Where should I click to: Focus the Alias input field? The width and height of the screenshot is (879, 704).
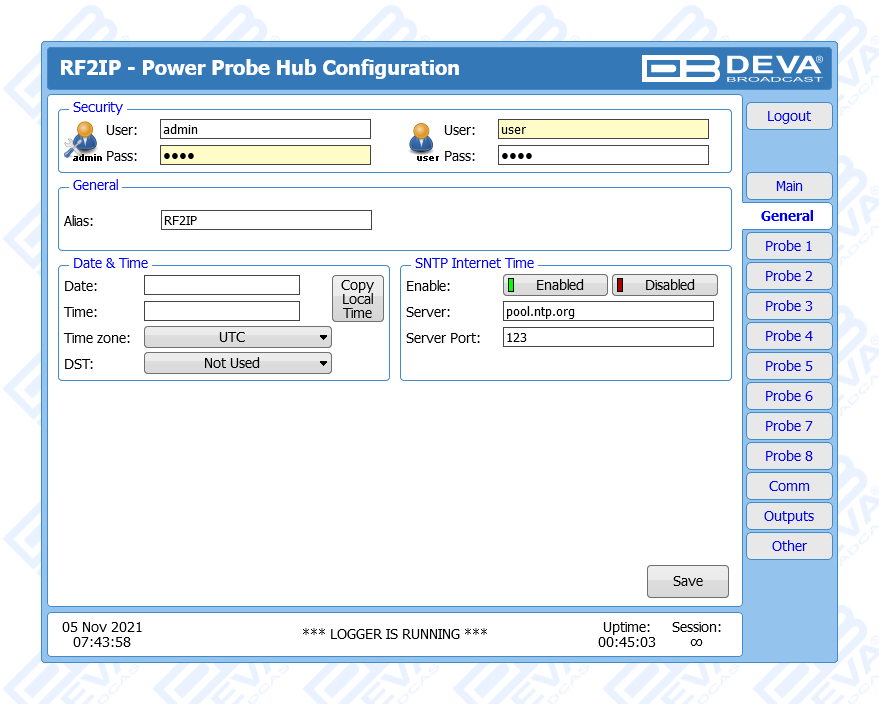point(266,220)
